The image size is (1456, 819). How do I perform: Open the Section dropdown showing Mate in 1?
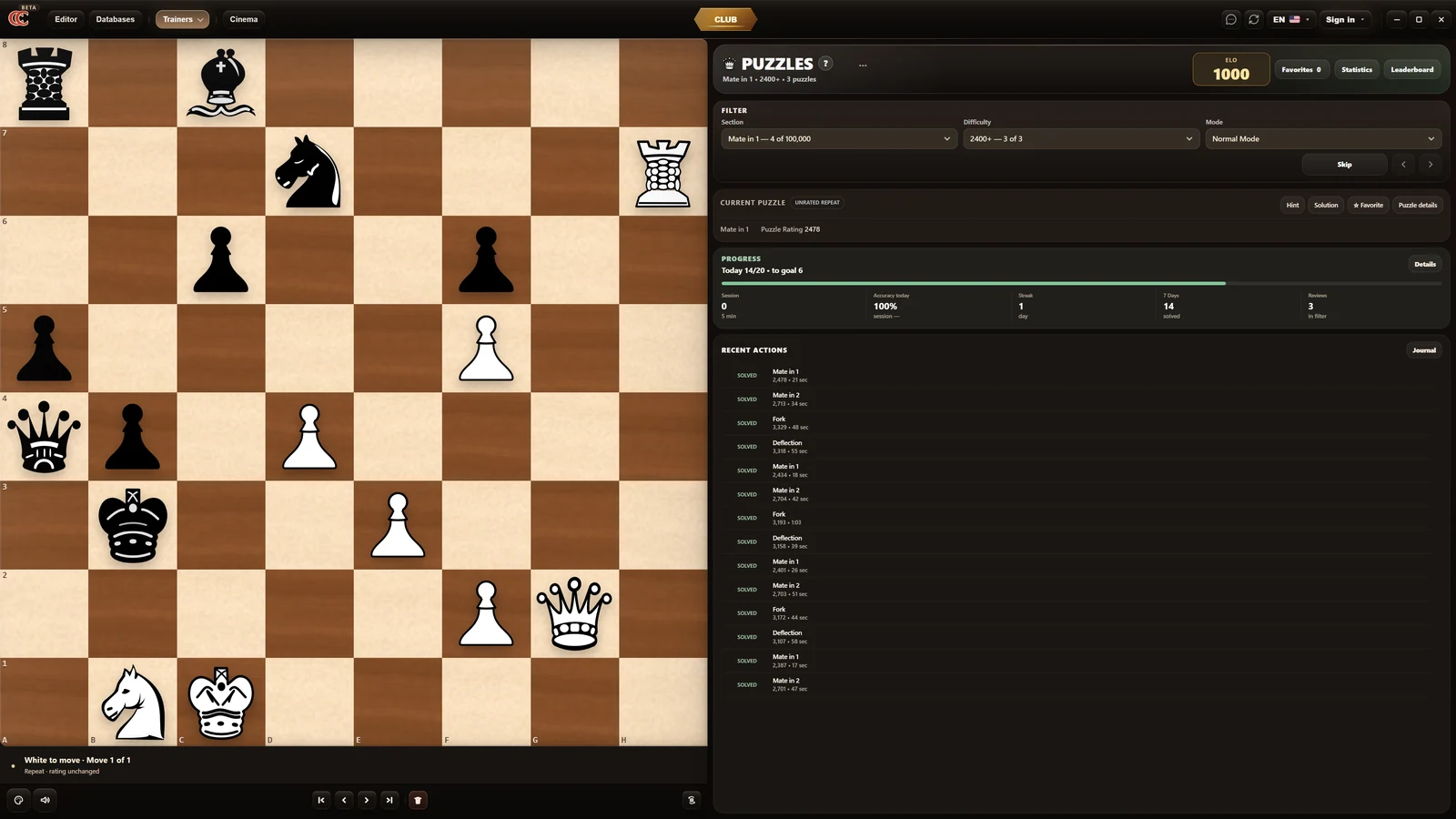pyautogui.click(x=839, y=139)
